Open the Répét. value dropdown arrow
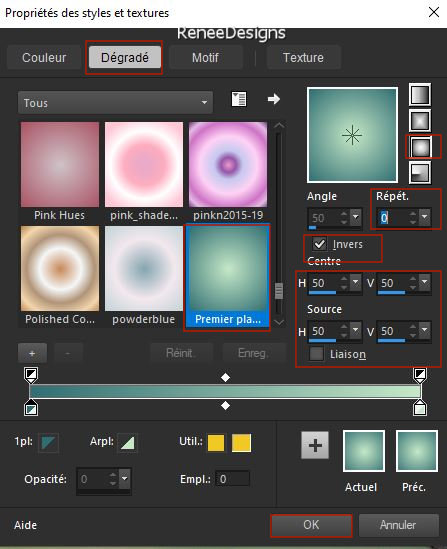The width and height of the screenshot is (447, 549). [425, 217]
